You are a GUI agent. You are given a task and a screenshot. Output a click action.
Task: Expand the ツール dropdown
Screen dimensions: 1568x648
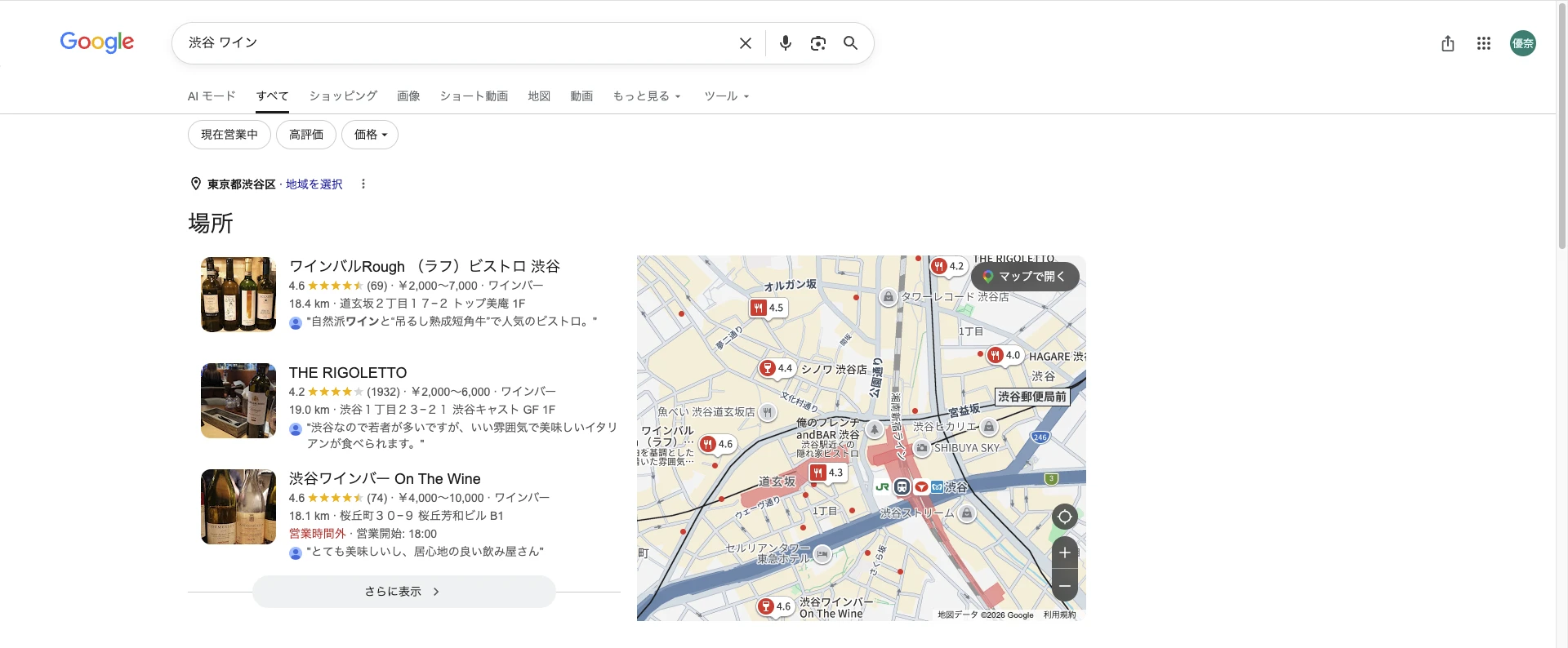click(727, 96)
